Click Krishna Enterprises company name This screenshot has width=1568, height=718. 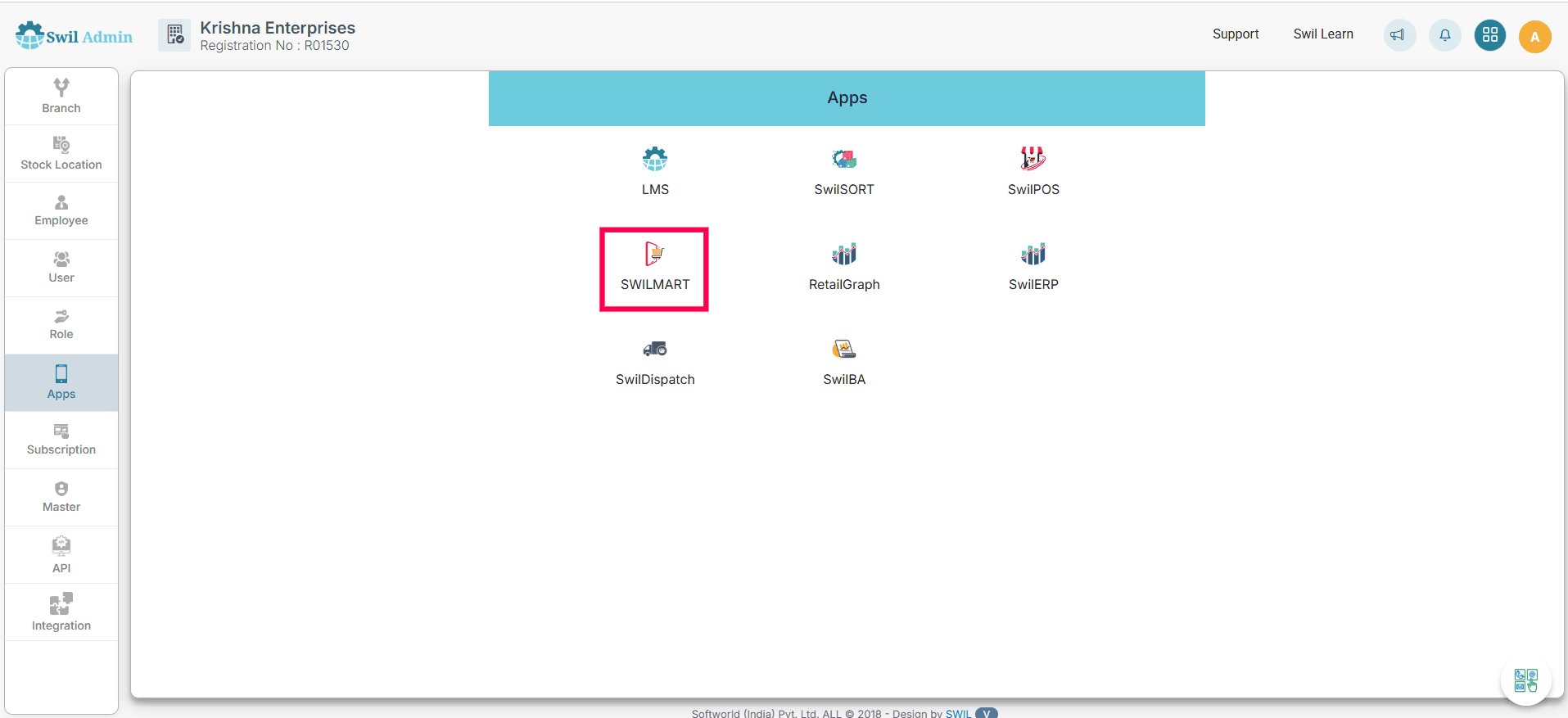pos(278,28)
